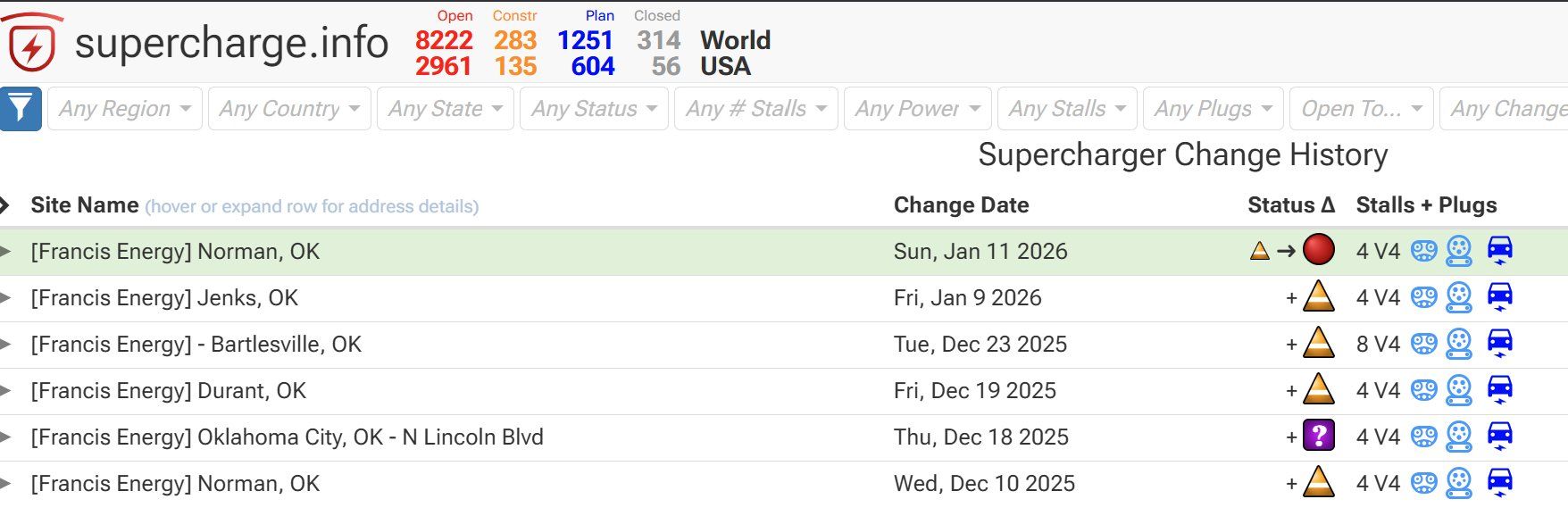Screen dimensions: 1568x516
Task: Open the Any Region dropdown
Action: pyautogui.click(x=125, y=109)
